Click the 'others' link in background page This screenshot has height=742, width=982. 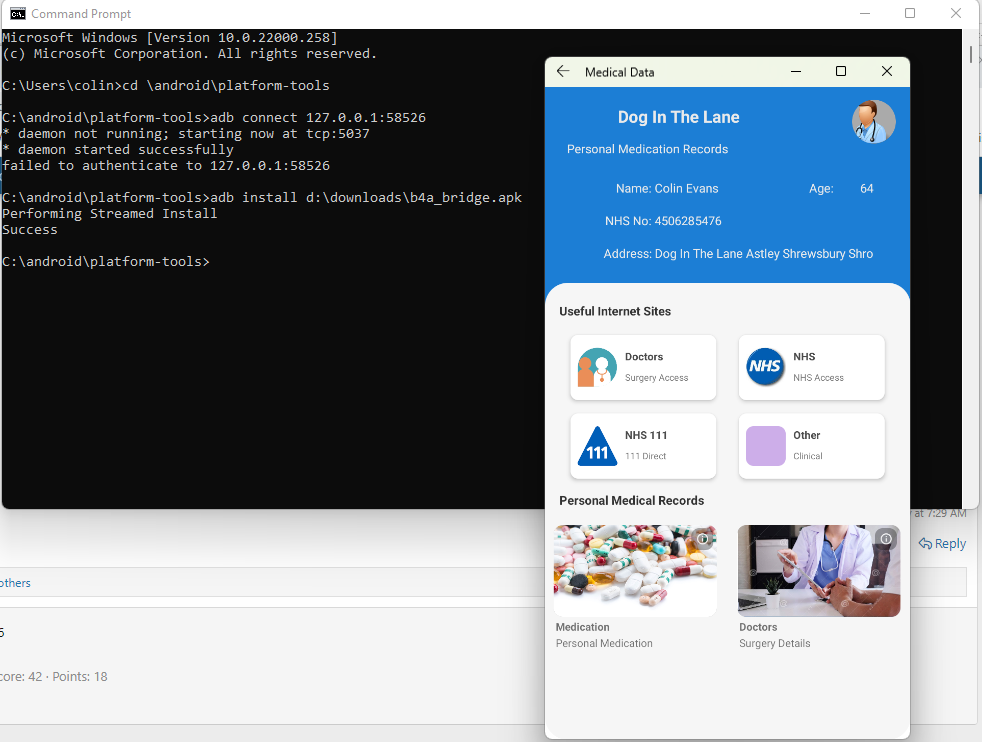(x=15, y=583)
